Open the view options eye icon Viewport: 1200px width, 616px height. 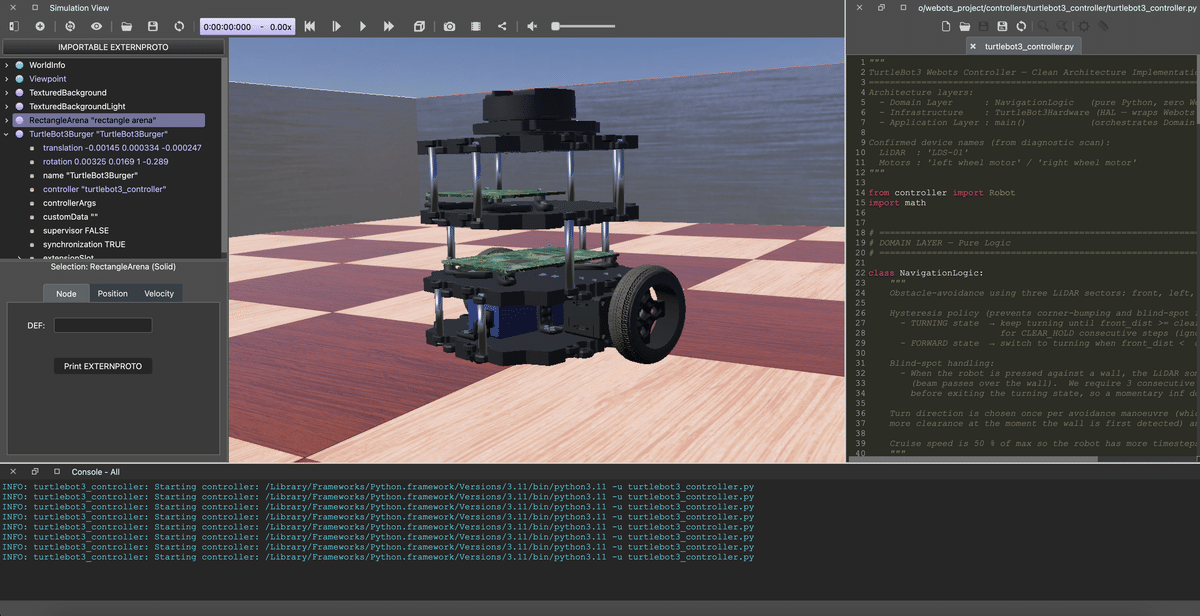(x=97, y=26)
